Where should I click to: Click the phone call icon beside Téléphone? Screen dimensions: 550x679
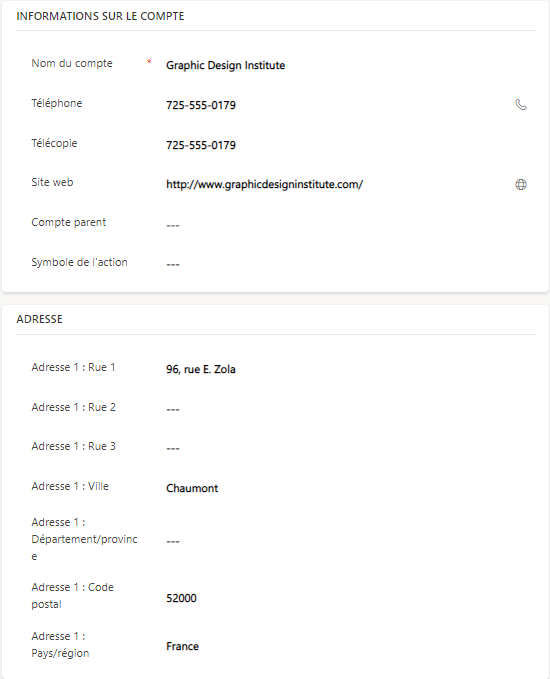(x=521, y=105)
